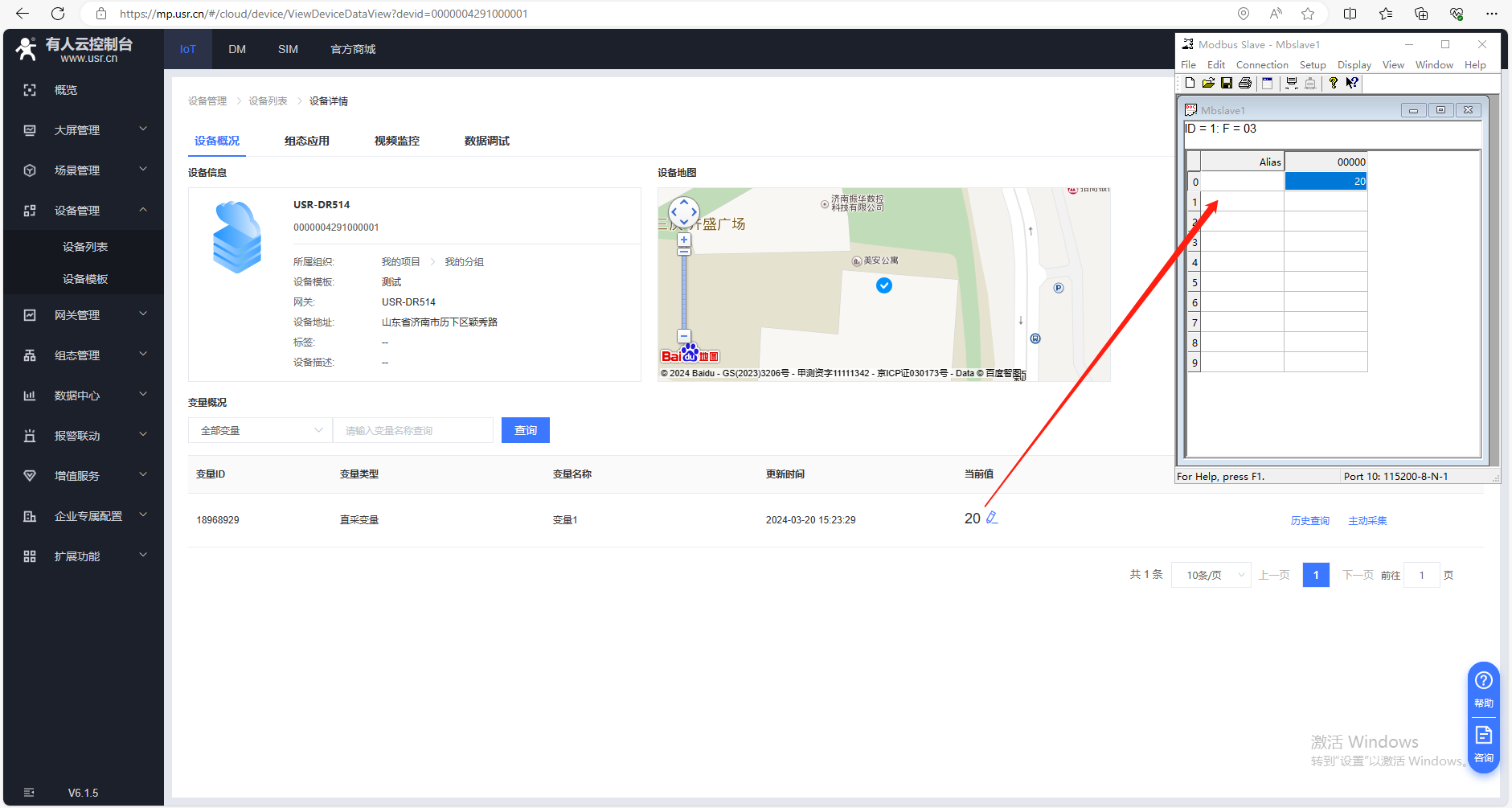Click the pencil edit icon beside value 20

(x=992, y=518)
